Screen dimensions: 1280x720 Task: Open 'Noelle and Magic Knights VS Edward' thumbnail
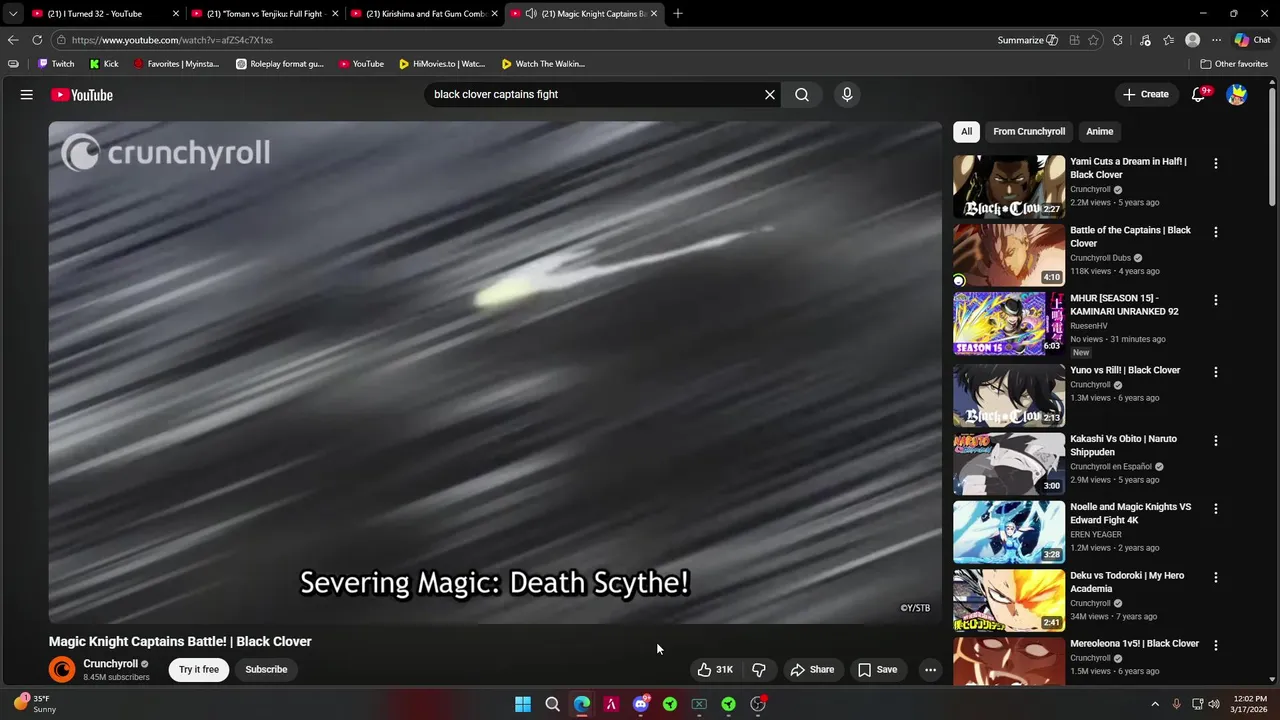[1009, 532]
